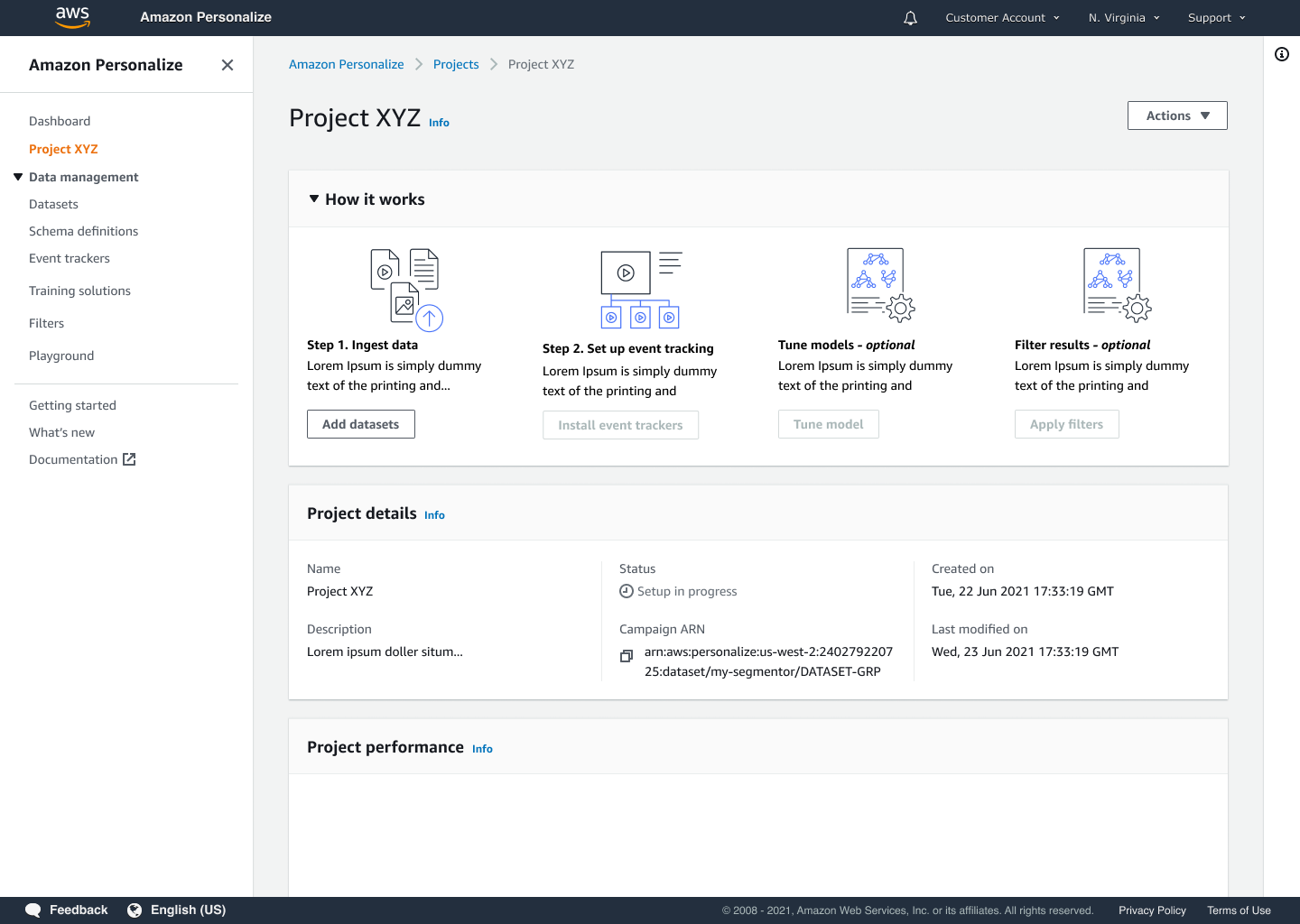
Task: Open the Terms of Use link
Action: [1239, 910]
